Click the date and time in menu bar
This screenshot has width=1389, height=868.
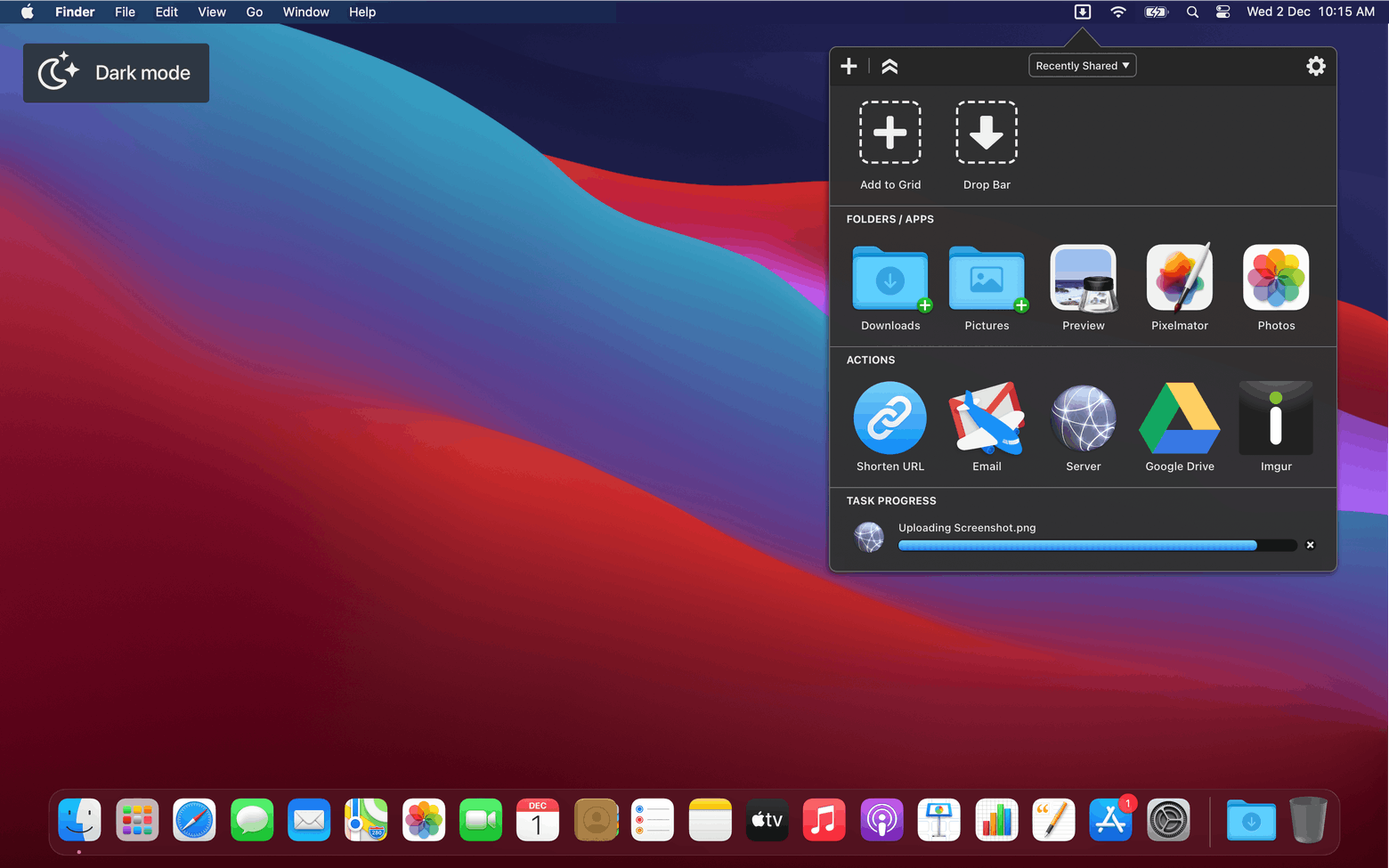1311,12
